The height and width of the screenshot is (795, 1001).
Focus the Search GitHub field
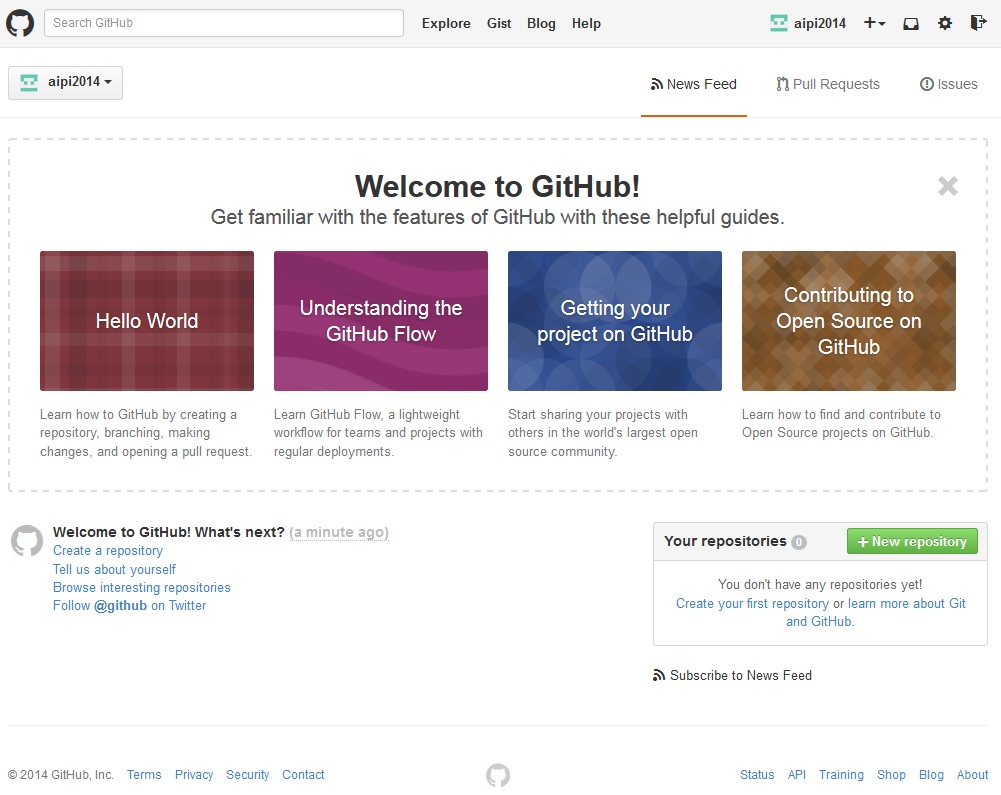pyautogui.click(x=223, y=23)
